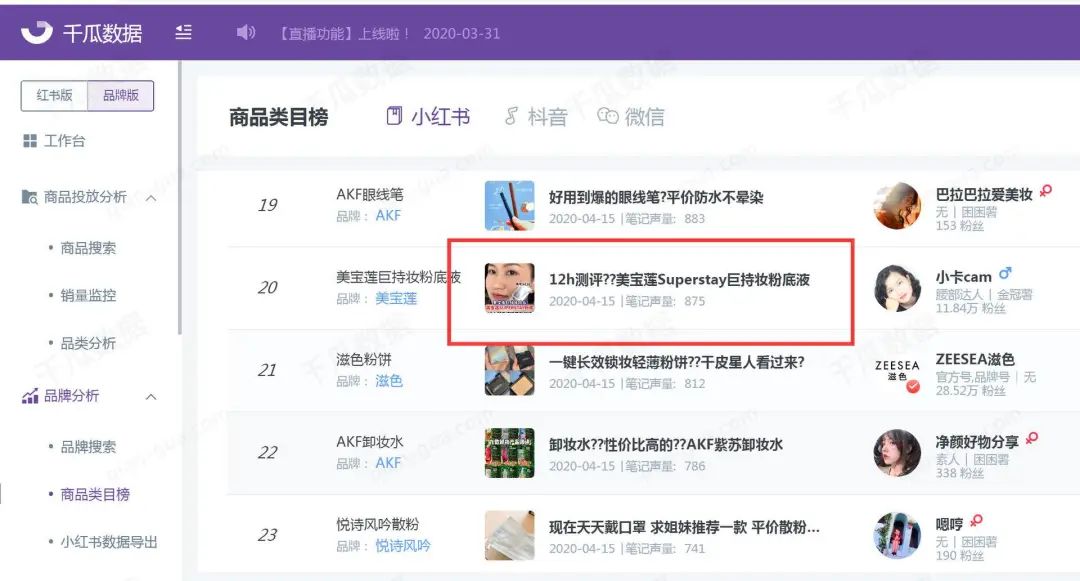Screen dimensions: 1080x581
Task: Click the 商品投放分析 folder-search icon
Action: (x=30, y=198)
